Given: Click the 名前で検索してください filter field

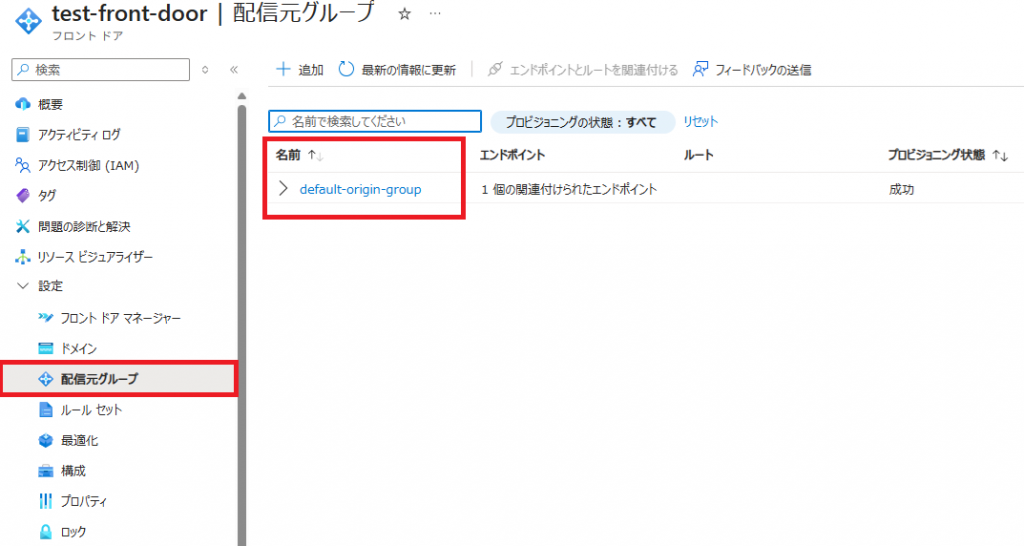Looking at the screenshot, I should [375, 121].
